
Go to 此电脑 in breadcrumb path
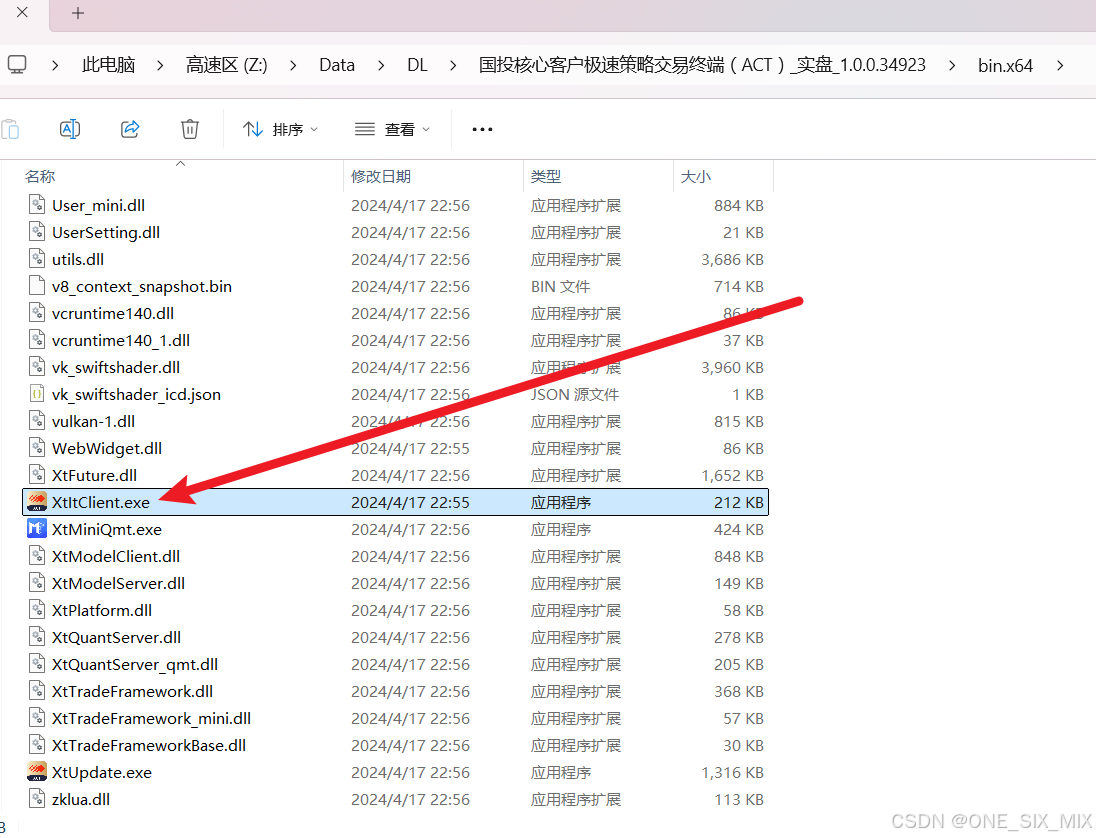pos(108,65)
